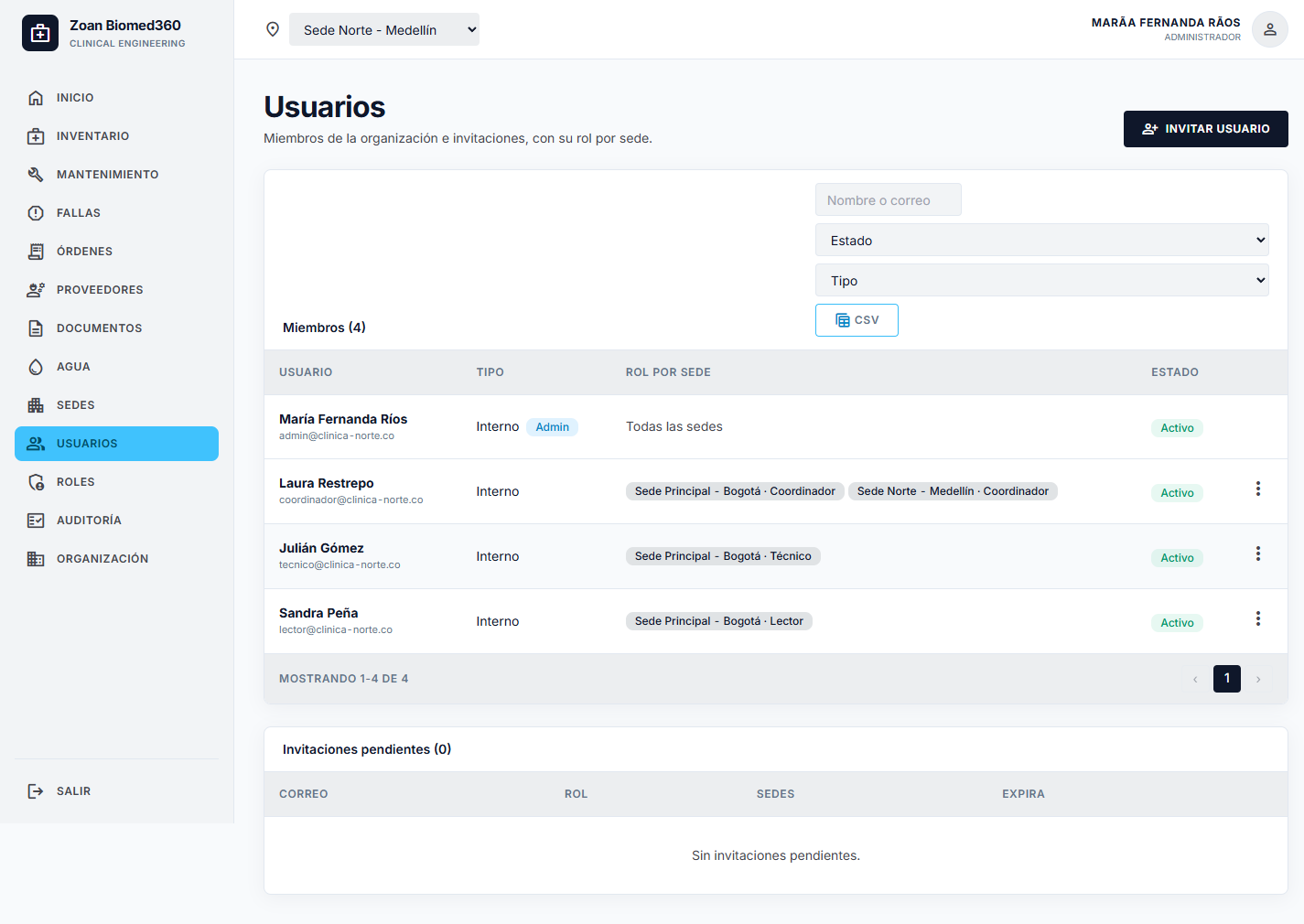Open Fallas alert icon in sidebar
Image resolution: width=1304 pixels, height=924 pixels.
(x=36, y=212)
